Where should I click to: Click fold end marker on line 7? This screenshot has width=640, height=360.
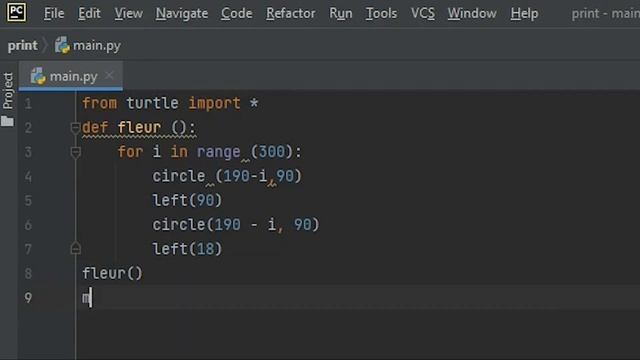75,248
